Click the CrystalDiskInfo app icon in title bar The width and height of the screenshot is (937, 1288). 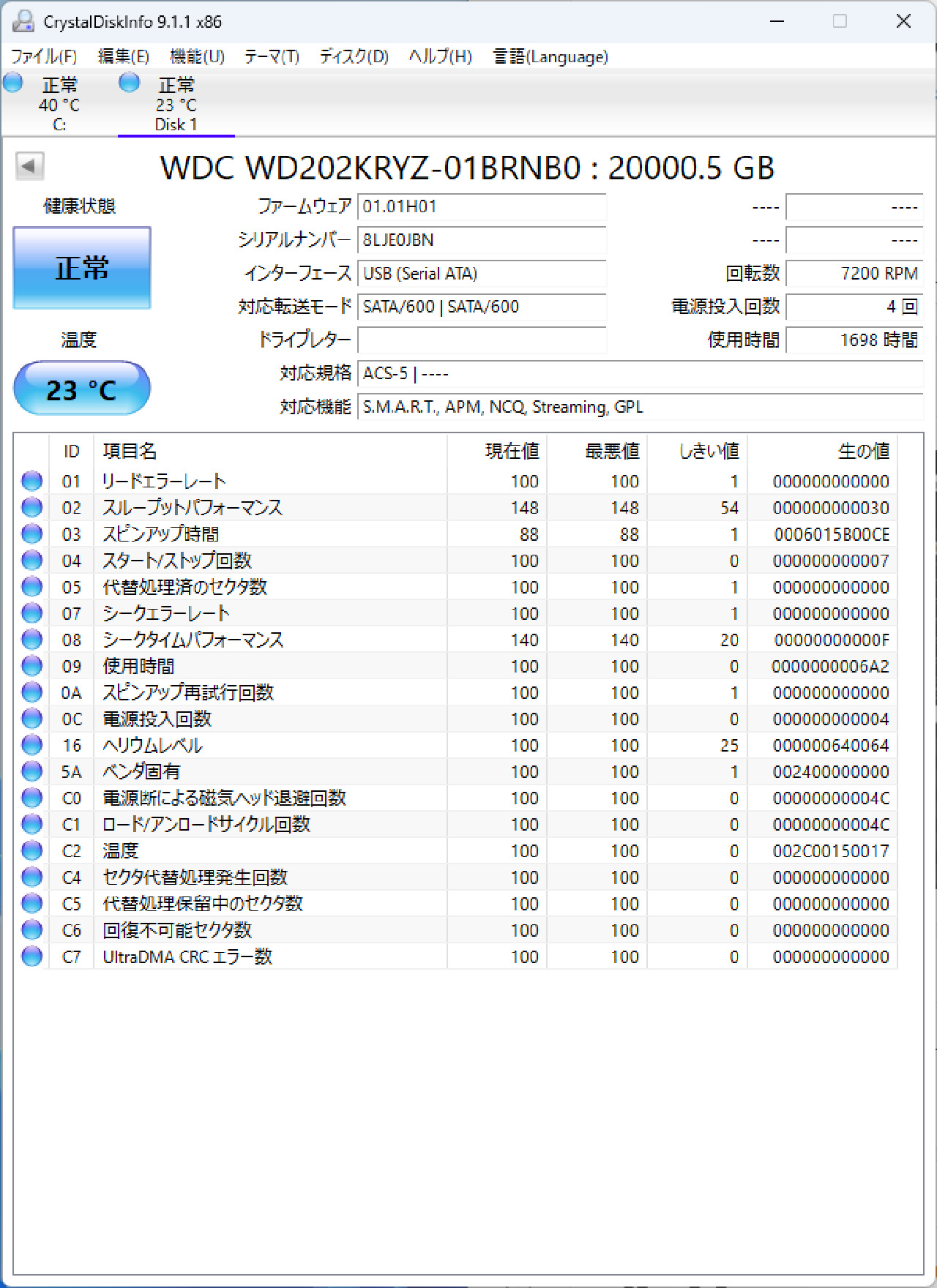(23, 21)
